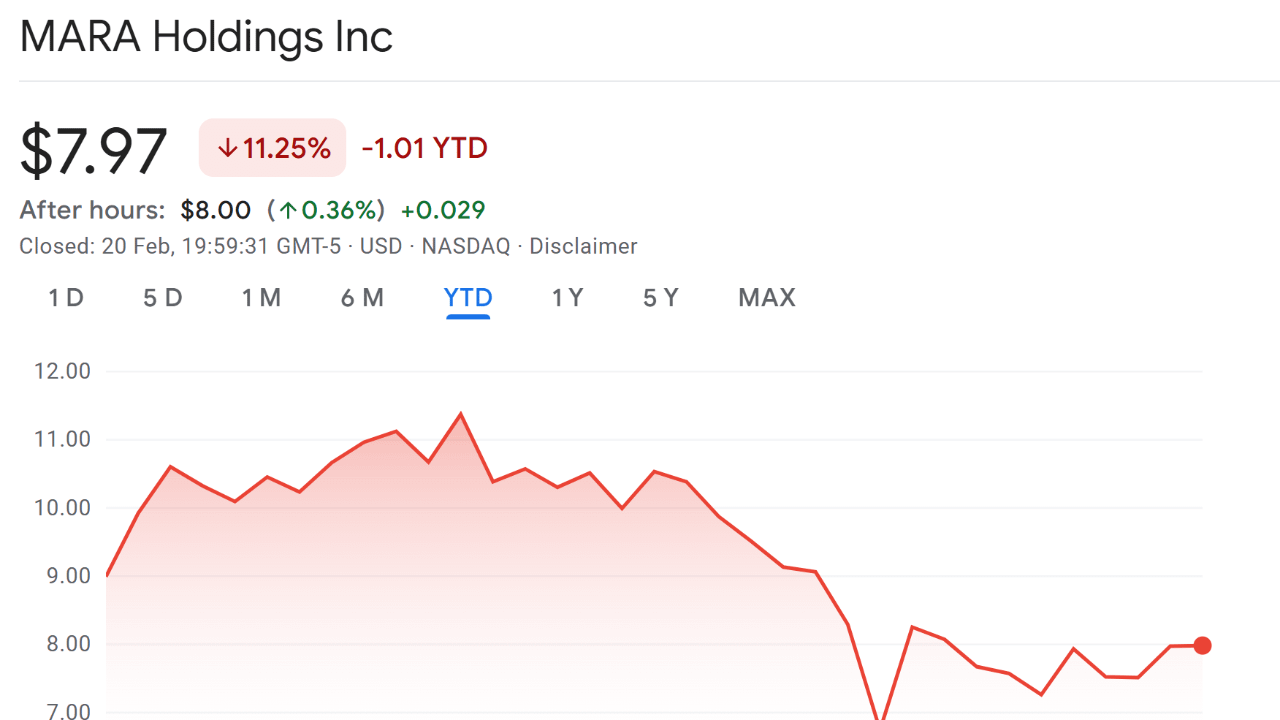Click the green up arrow beside 0.36%
Screen dimensions: 1280x720
[x=288, y=211]
